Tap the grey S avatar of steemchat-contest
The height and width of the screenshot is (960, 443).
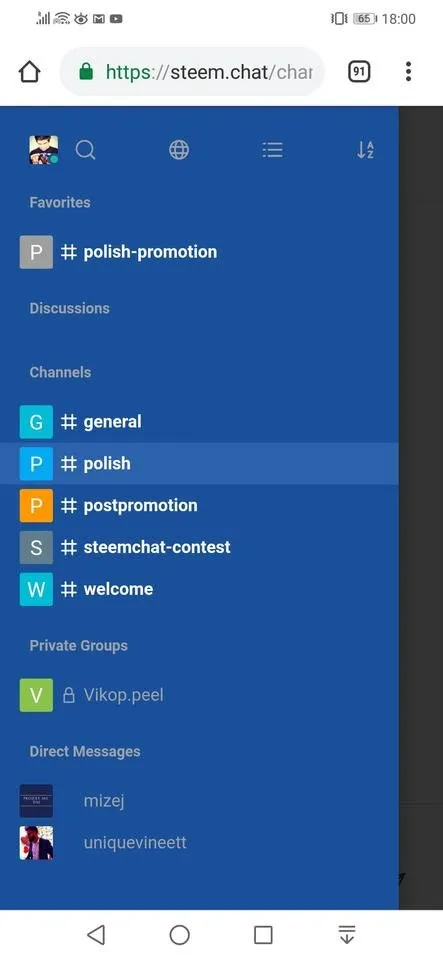(36, 547)
